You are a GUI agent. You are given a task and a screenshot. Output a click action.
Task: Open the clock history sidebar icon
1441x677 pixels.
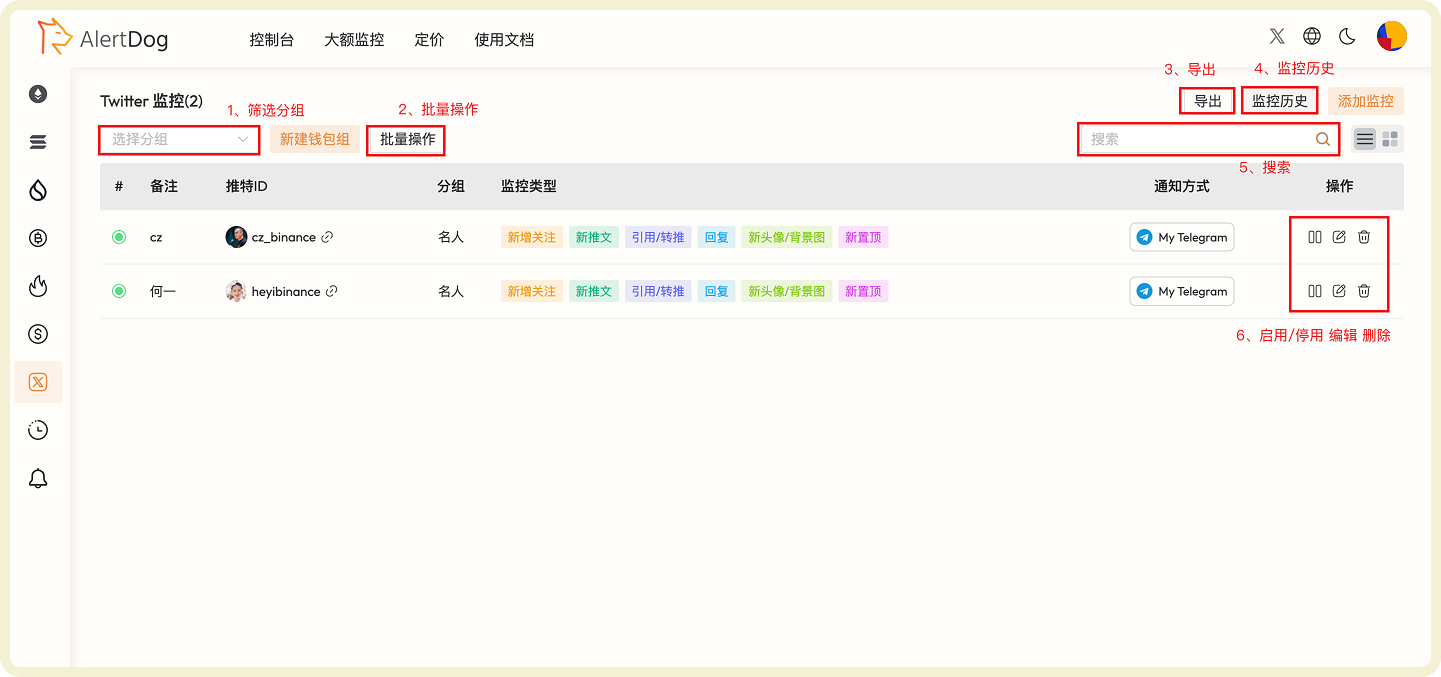(x=38, y=430)
